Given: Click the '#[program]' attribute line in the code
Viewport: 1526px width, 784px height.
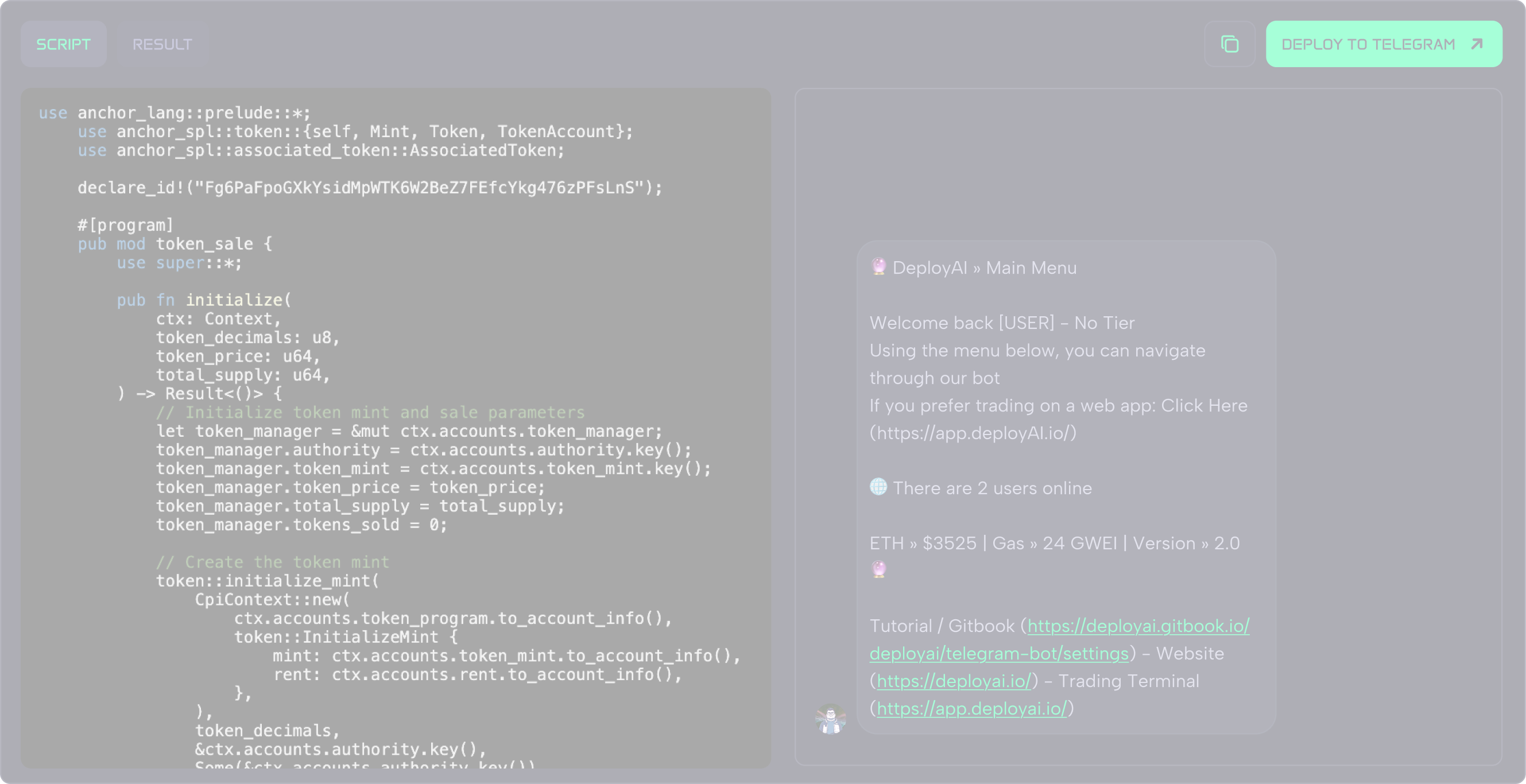Looking at the screenshot, I should (126, 225).
